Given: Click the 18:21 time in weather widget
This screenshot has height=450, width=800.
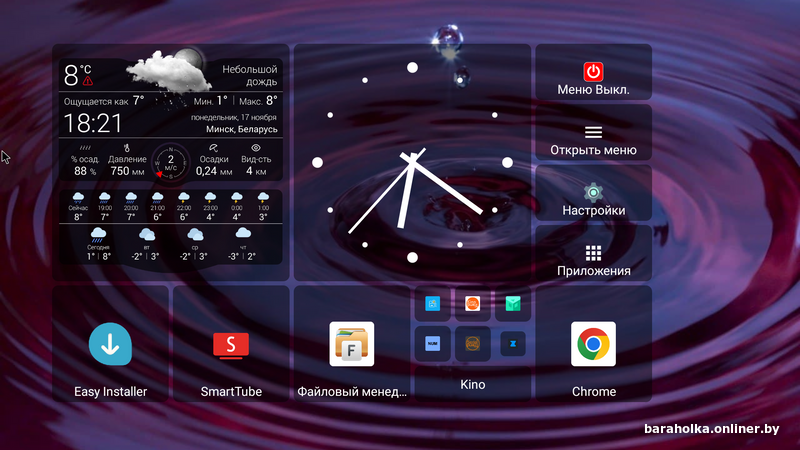Looking at the screenshot, I should [x=93, y=123].
